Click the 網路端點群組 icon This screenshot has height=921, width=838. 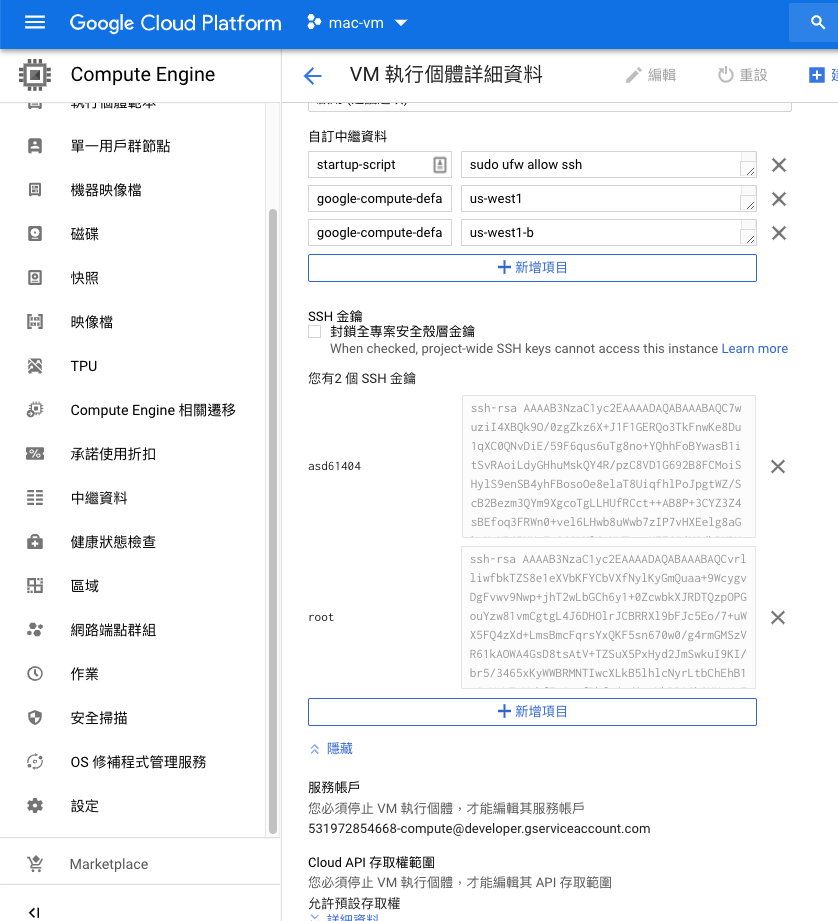(x=35, y=630)
